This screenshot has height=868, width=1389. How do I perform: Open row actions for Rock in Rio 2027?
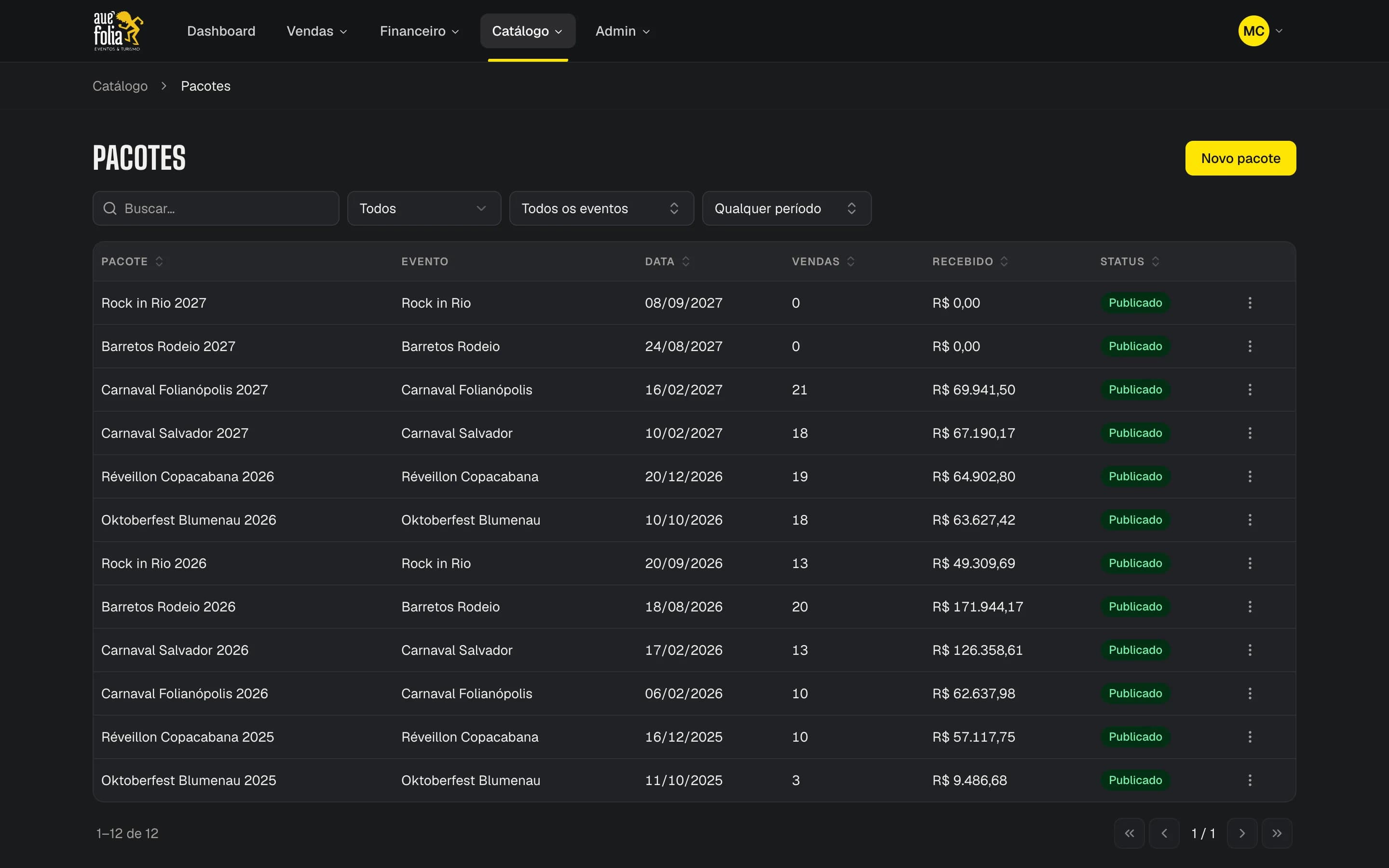coord(1250,302)
